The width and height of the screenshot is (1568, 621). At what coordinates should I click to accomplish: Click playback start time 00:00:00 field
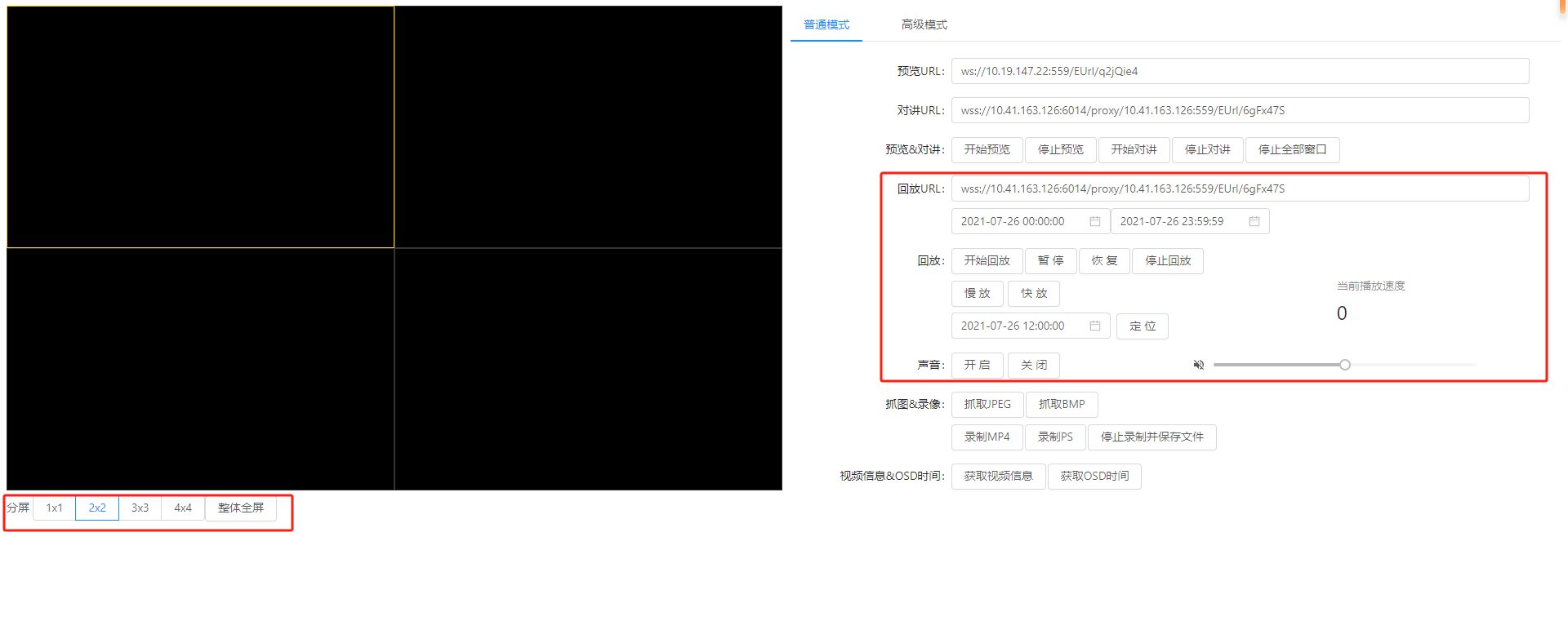pyautogui.click(x=1031, y=221)
